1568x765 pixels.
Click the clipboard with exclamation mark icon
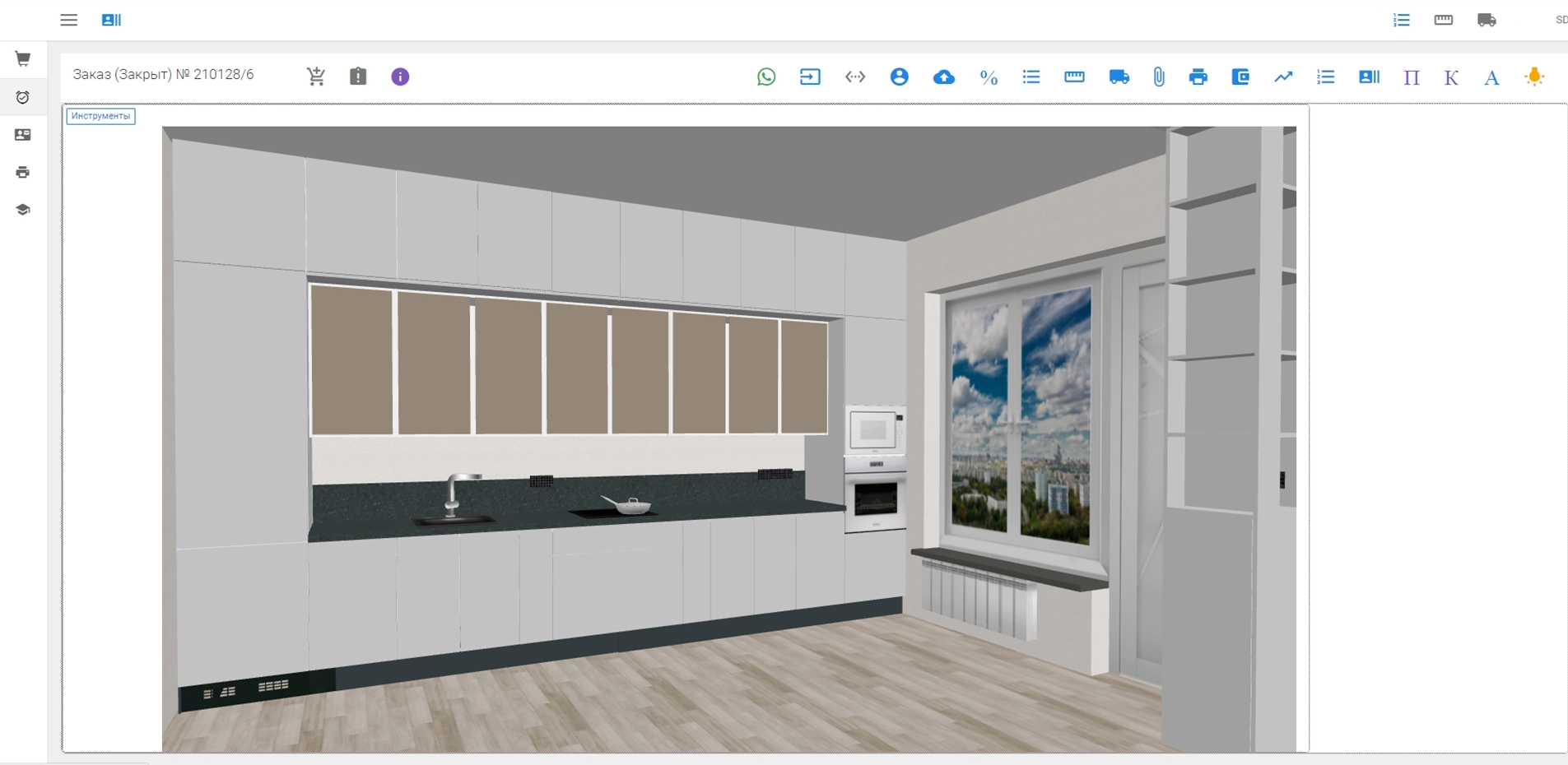tap(358, 76)
